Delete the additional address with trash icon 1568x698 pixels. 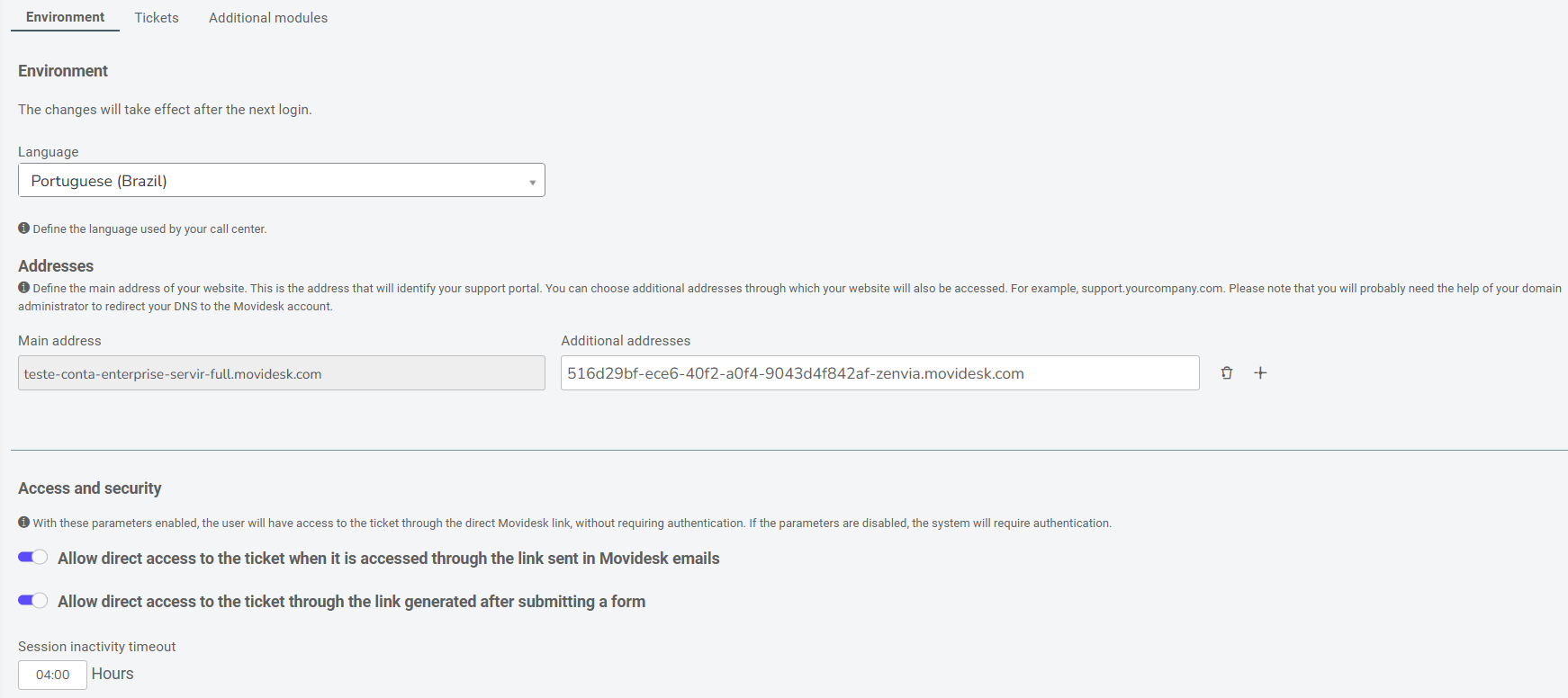coord(1226,373)
